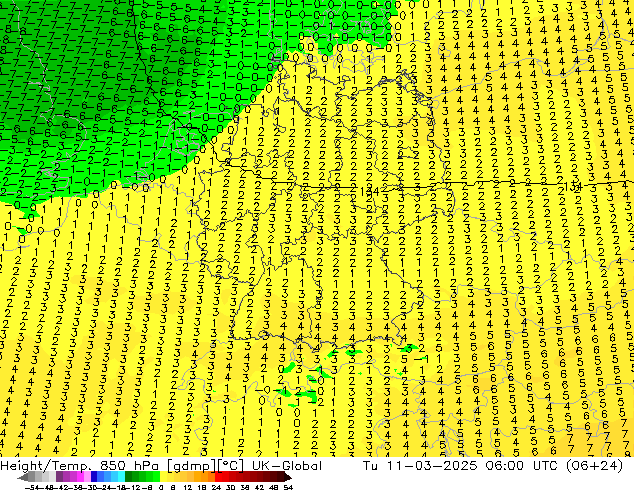Click the '[°C]' unit label
This screenshot has height=490, width=634.
click(231, 466)
